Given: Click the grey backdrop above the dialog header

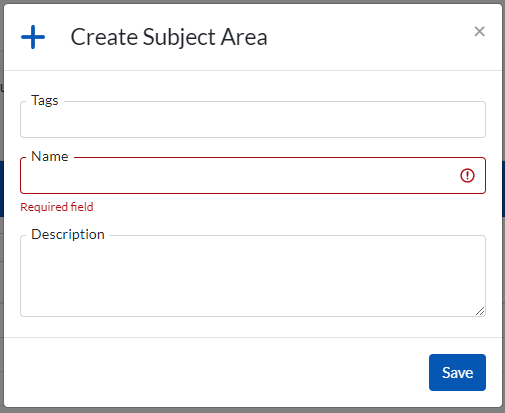Looking at the screenshot, I should coord(252,2).
